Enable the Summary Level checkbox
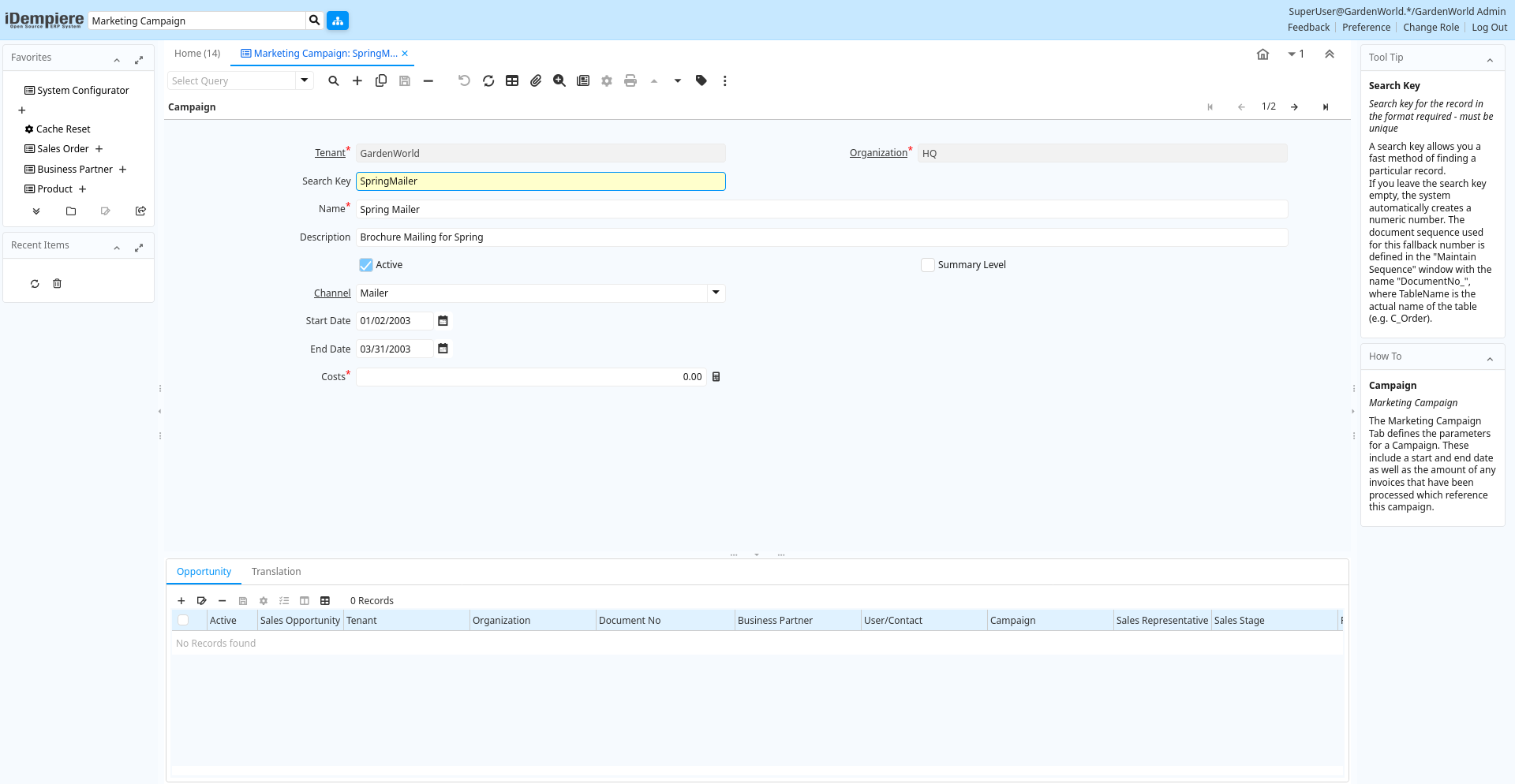 tap(928, 265)
